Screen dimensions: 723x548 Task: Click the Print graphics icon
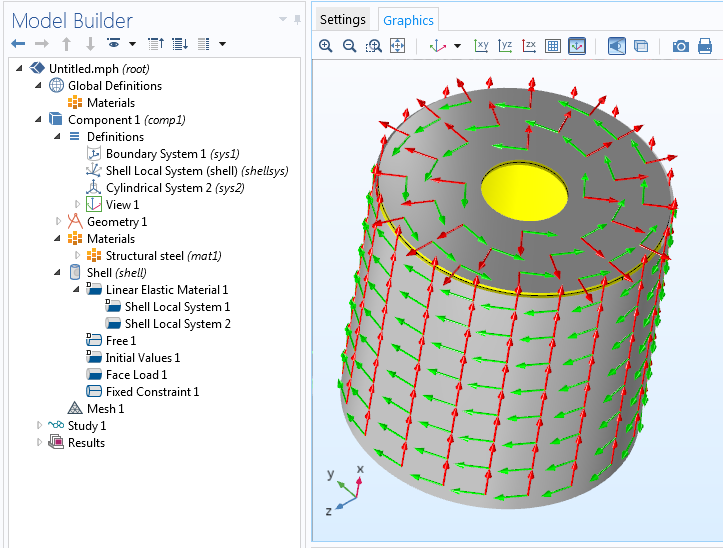coord(705,46)
